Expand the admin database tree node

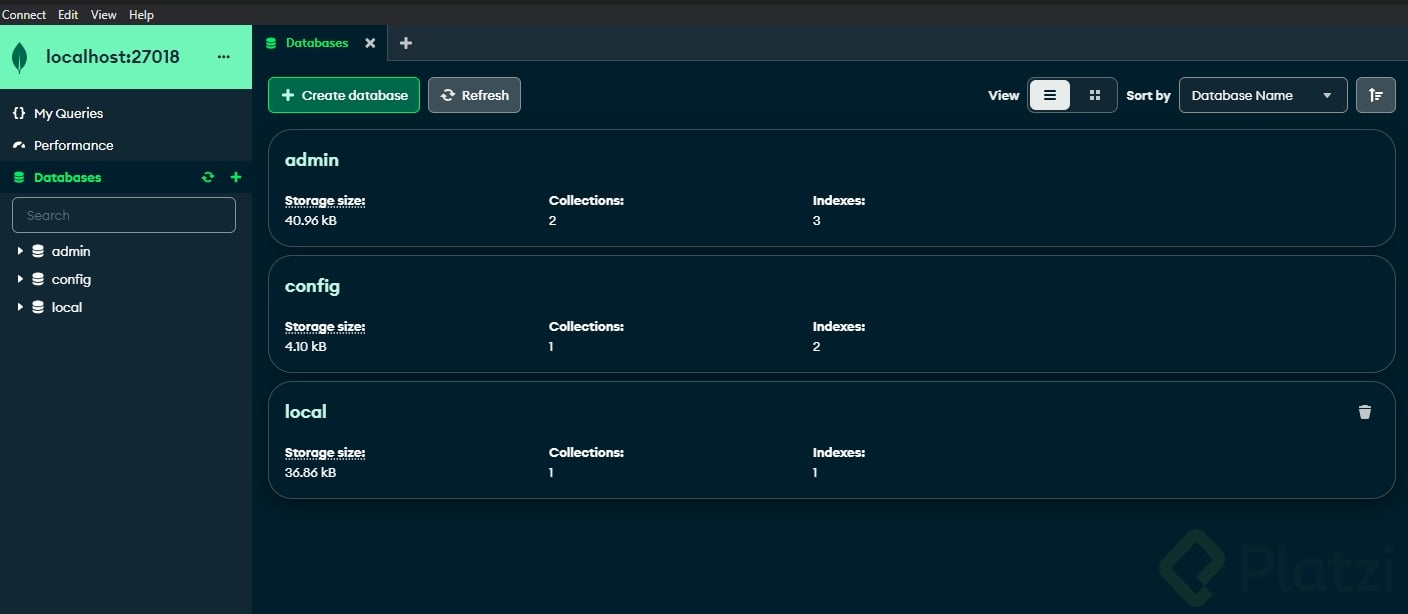20,251
